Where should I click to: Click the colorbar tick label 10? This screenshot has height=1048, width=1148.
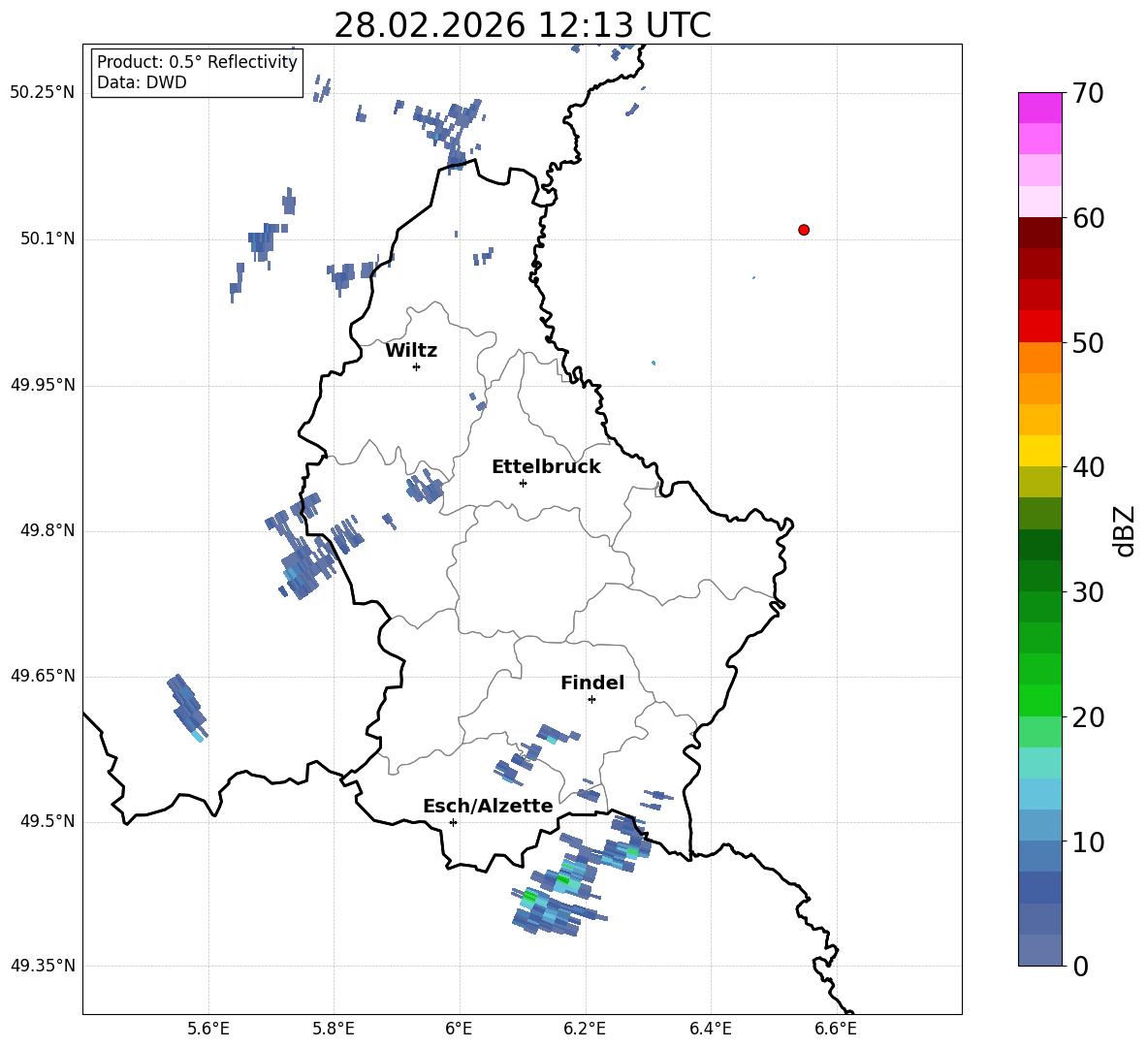coord(1088,842)
